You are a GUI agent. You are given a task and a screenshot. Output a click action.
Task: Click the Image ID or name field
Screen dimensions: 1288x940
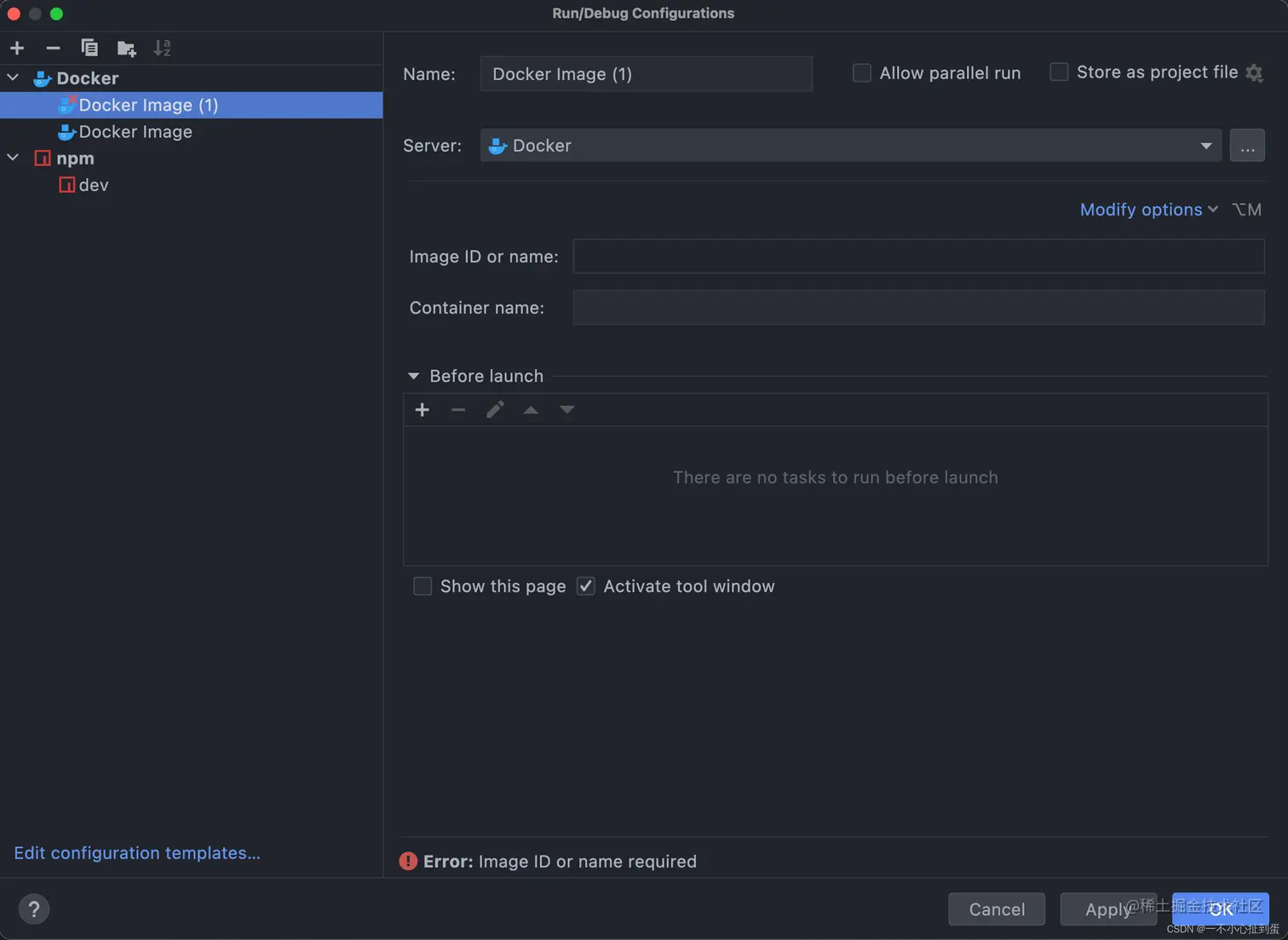click(x=918, y=257)
